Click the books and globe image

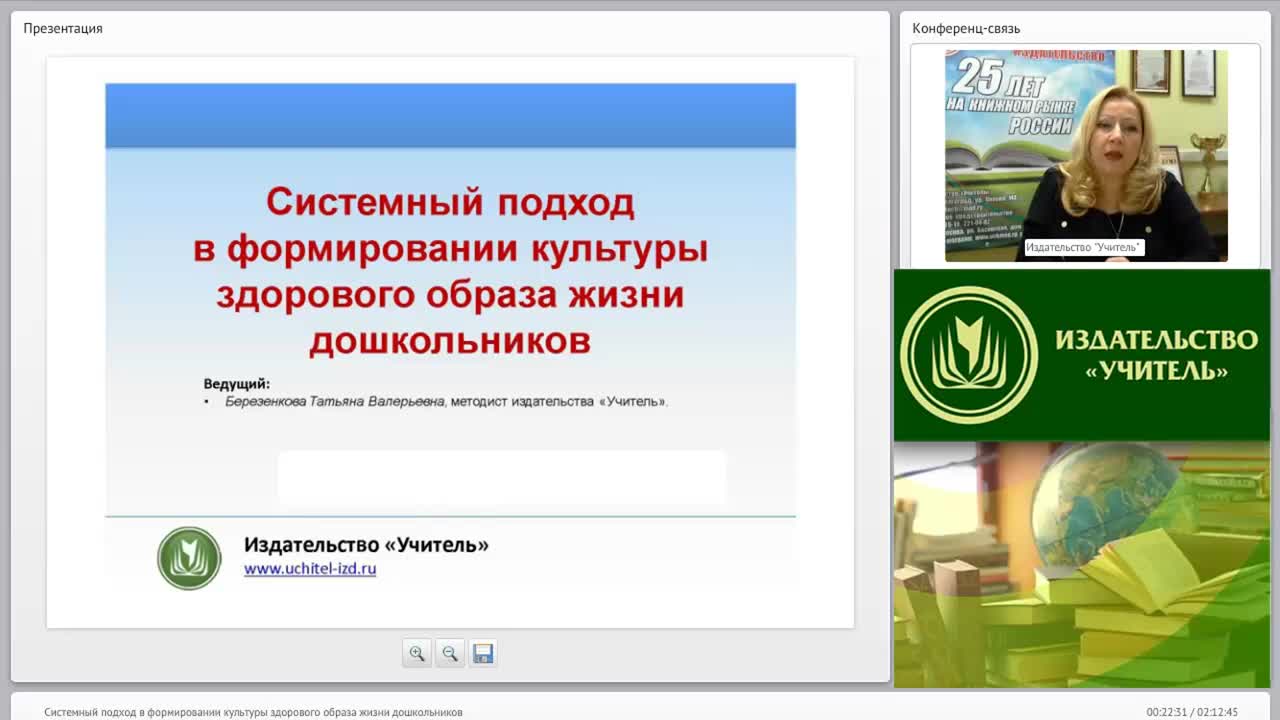click(x=1082, y=565)
